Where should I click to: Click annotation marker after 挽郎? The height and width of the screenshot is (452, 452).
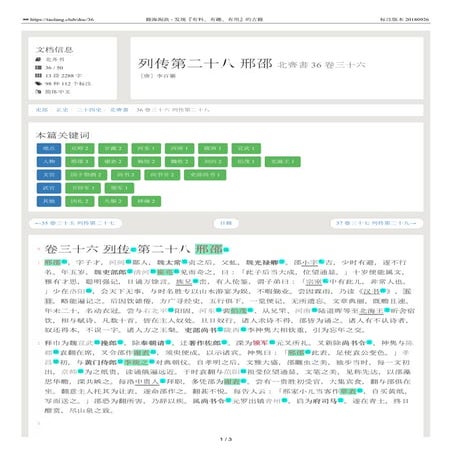[x=120, y=342]
